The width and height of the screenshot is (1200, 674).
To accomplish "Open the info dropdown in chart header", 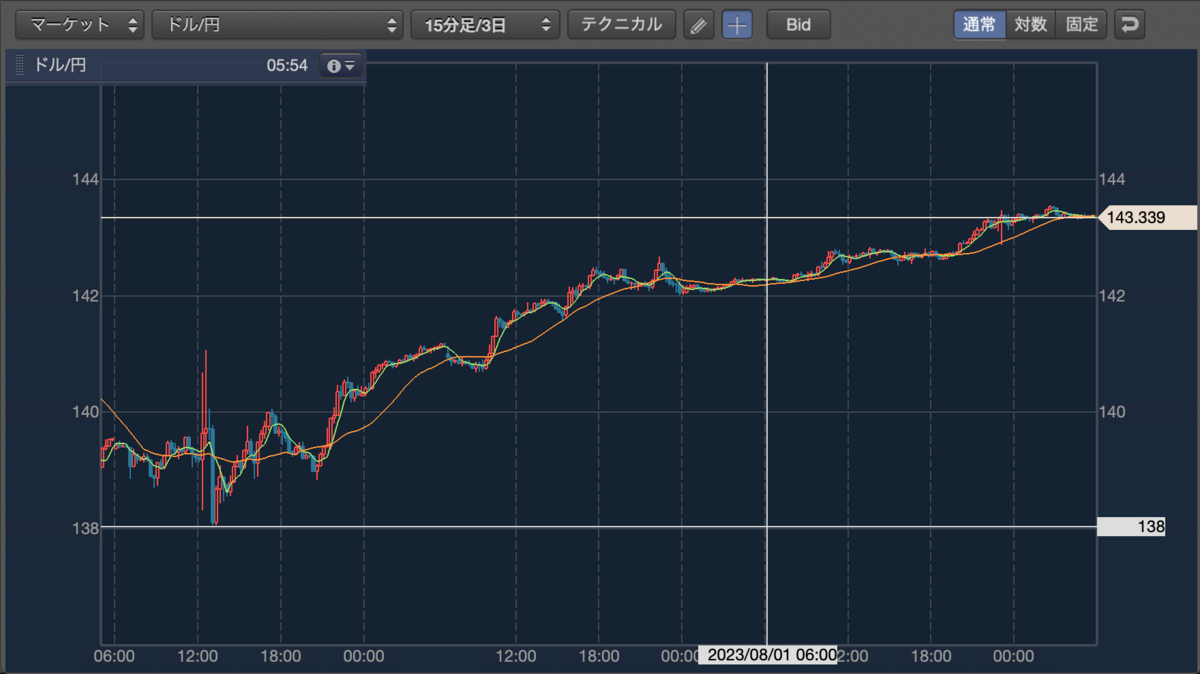I will pyautogui.click(x=341, y=66).
